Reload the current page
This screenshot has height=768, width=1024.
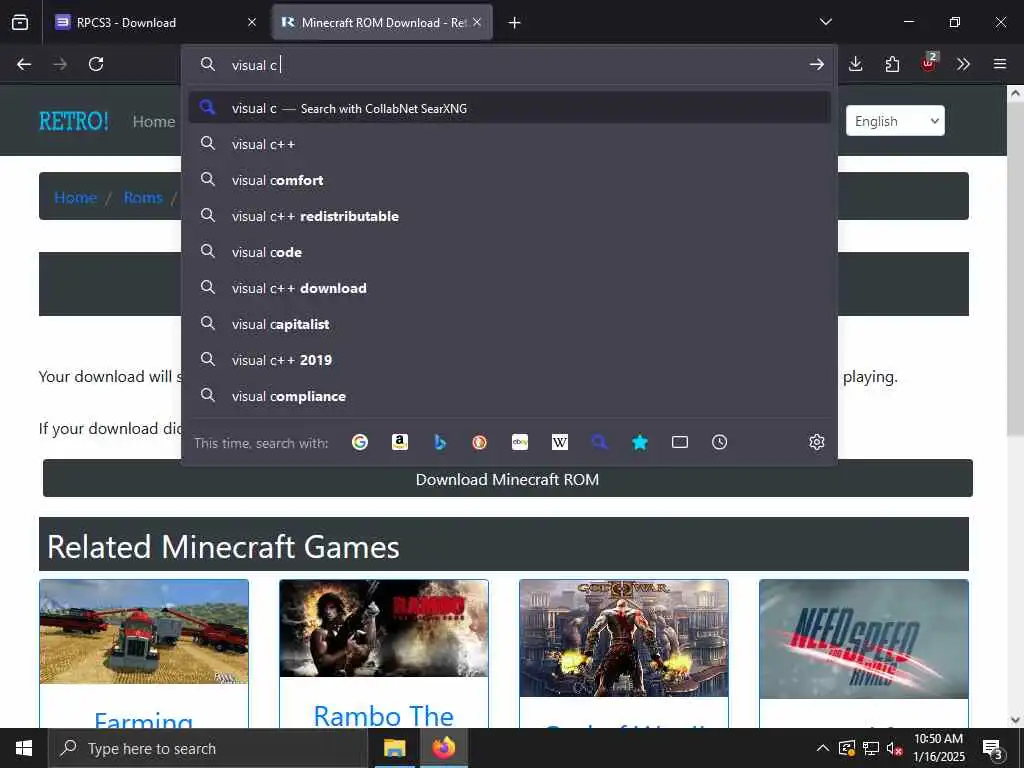[x=96, y=64]
